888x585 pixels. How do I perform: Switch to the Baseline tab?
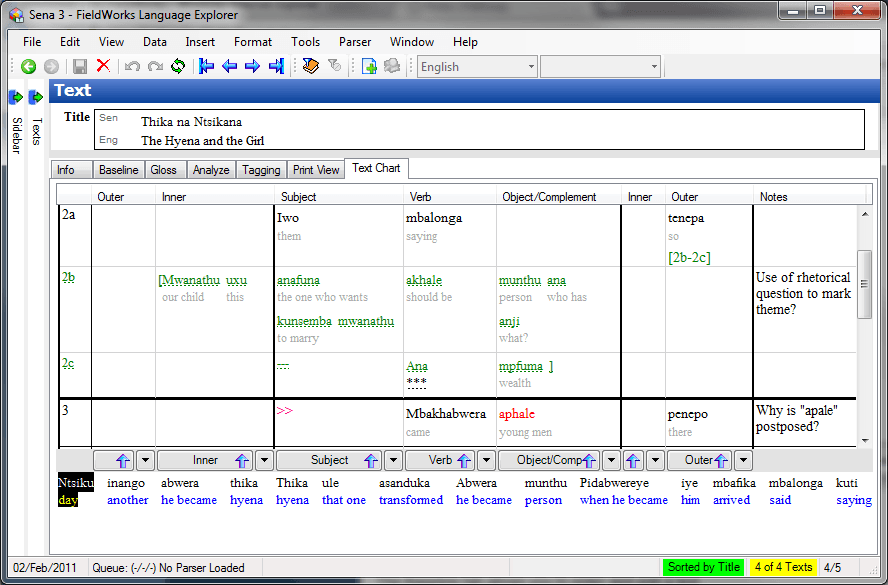point(118,169)
